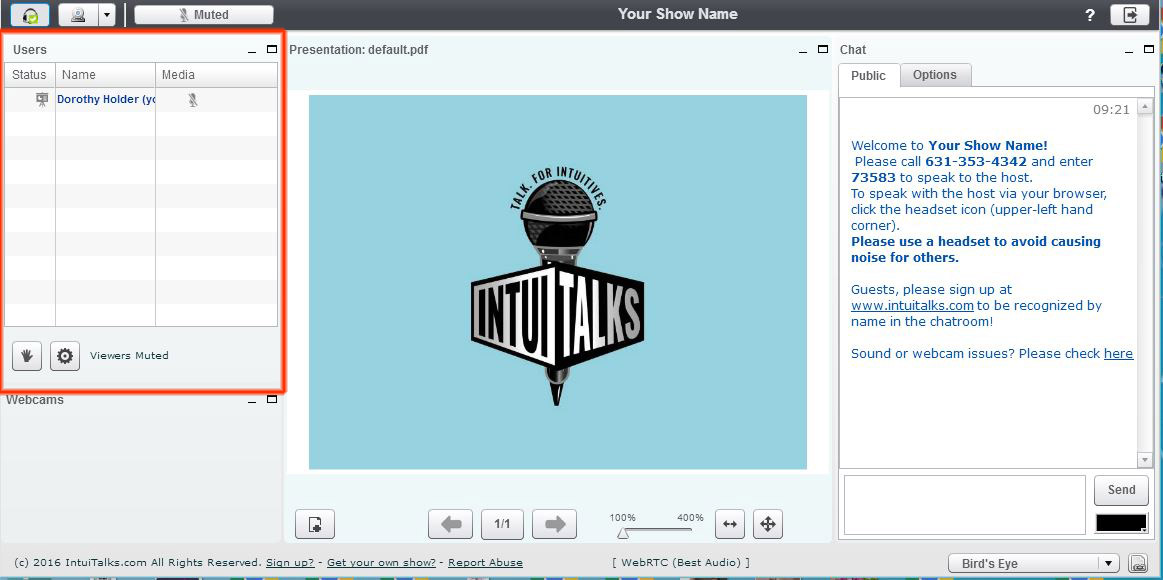This screenshot has height=580, width=1163.
Task: Click the Report Abuse link
Action: pyautogui.click(x=485, y=563)
